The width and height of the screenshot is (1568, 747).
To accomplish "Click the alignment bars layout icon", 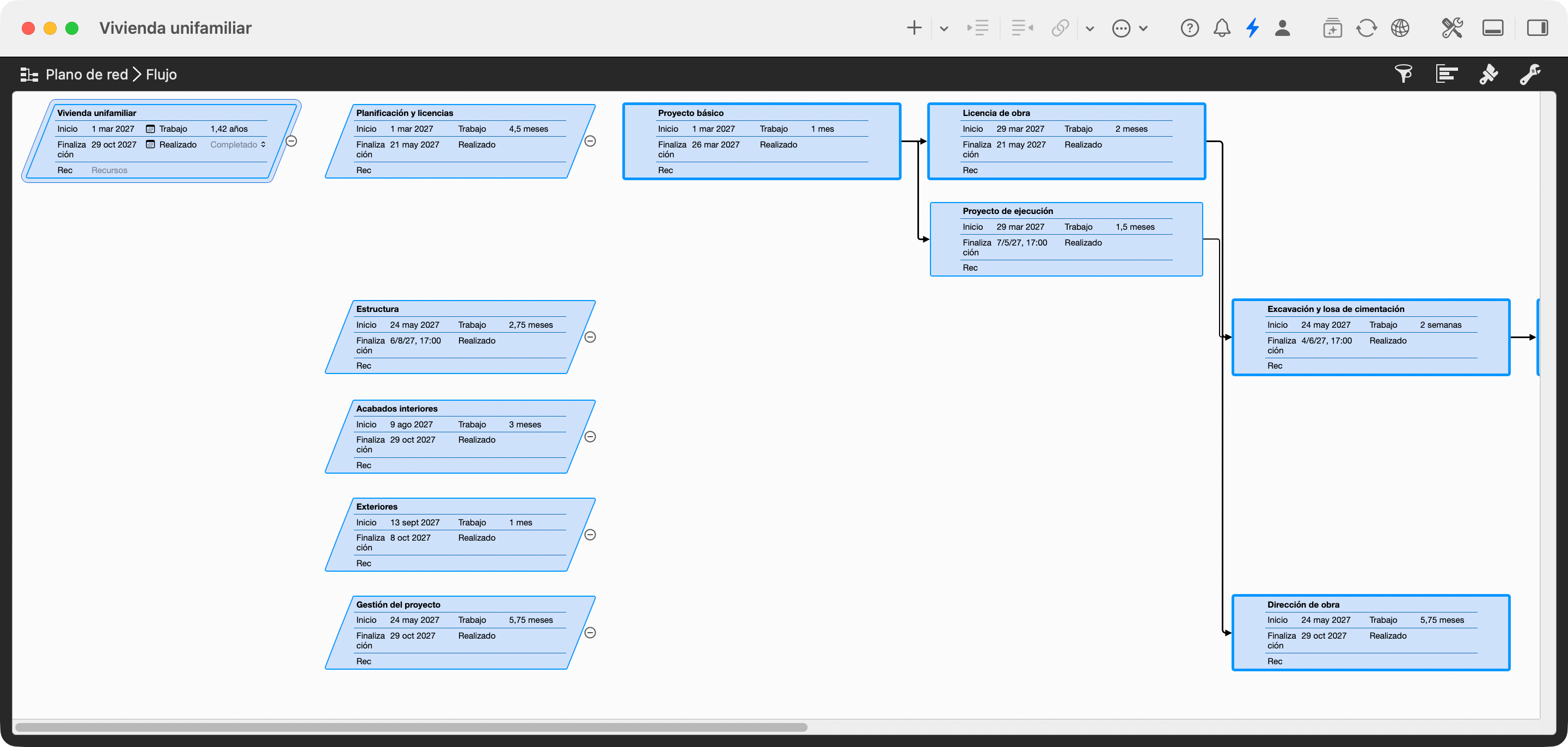I will pos(1446,74).
